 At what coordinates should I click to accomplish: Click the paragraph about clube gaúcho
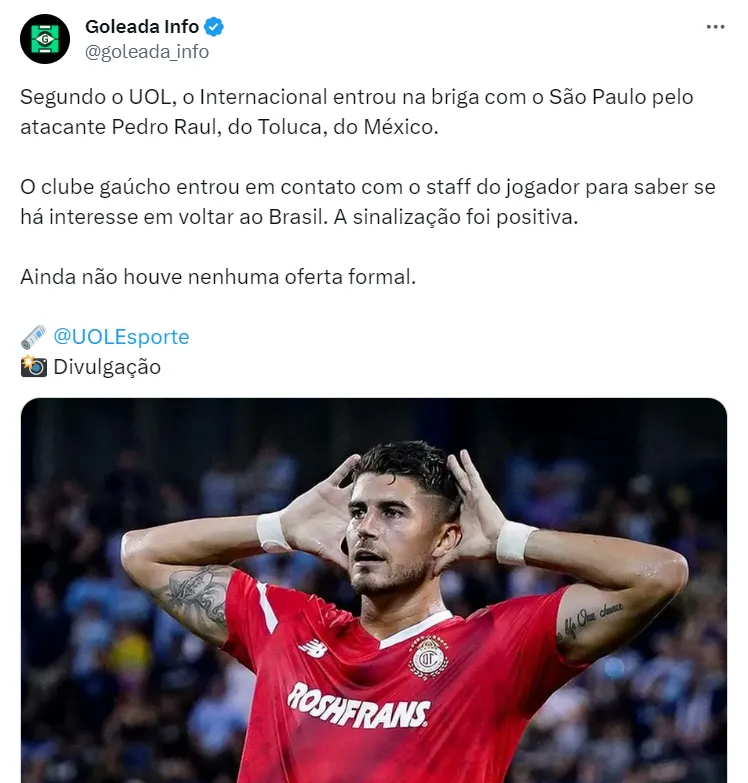[x=368, y=202]
